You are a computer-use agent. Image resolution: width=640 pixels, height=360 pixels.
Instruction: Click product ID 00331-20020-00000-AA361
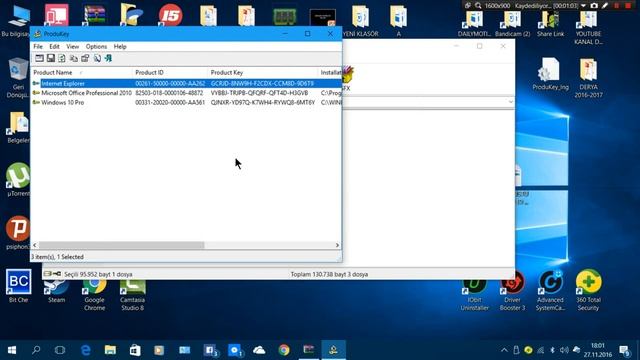pos(170,102)
